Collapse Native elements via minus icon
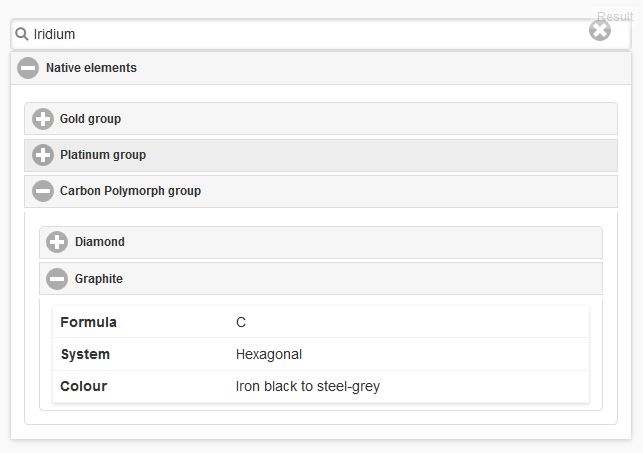The width and height of the screenshot is (643, 453). coord(28,68)
